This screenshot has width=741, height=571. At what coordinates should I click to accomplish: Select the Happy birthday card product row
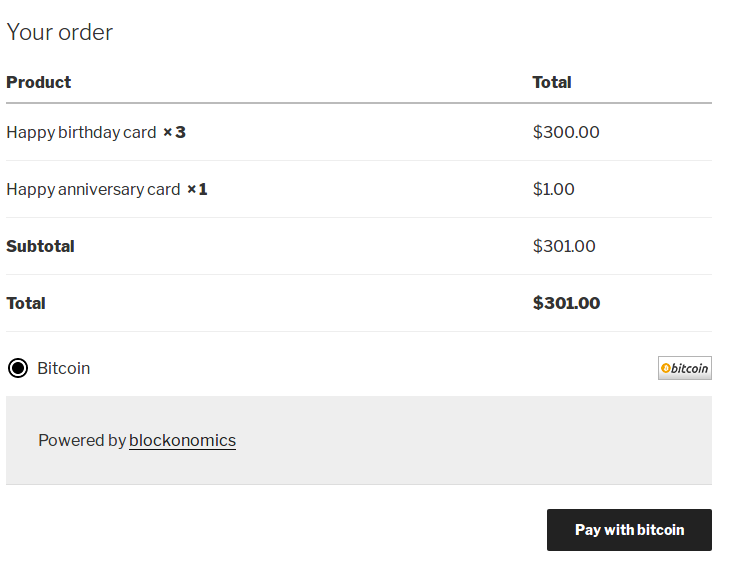point(359,132)
